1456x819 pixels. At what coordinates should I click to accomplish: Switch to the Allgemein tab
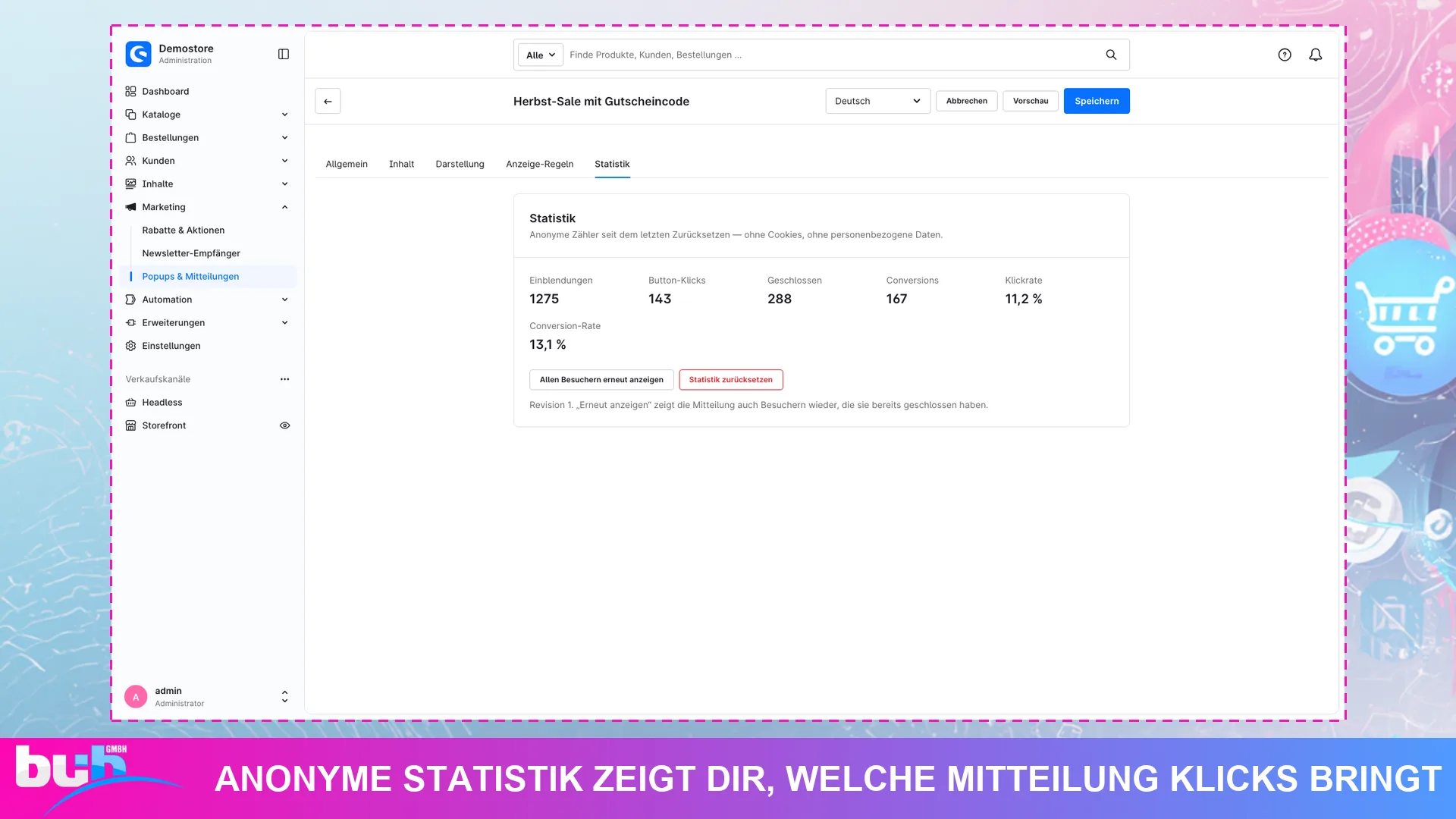point(347,164)
